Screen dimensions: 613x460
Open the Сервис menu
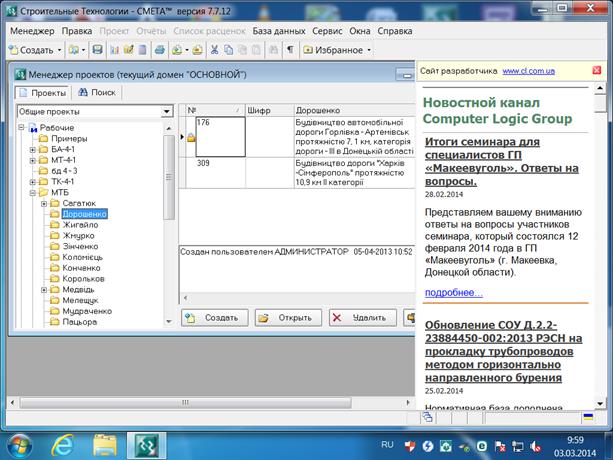[327, 31]
